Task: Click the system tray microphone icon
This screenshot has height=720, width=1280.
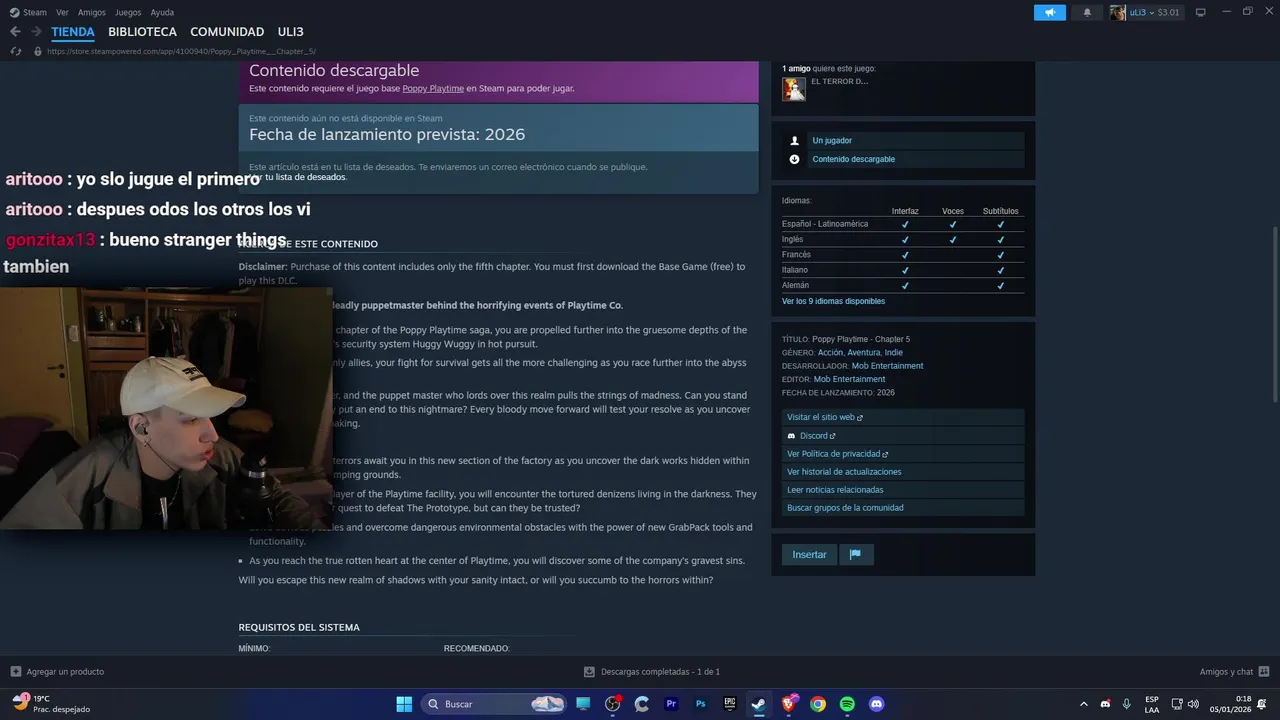Action: pyautogui.click(x=1127, y=704)
